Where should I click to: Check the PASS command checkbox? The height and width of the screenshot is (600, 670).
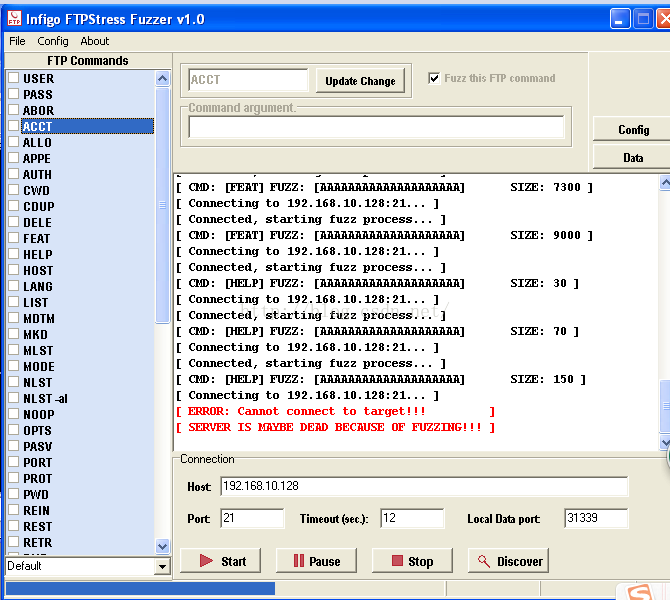tap(14, 94)
